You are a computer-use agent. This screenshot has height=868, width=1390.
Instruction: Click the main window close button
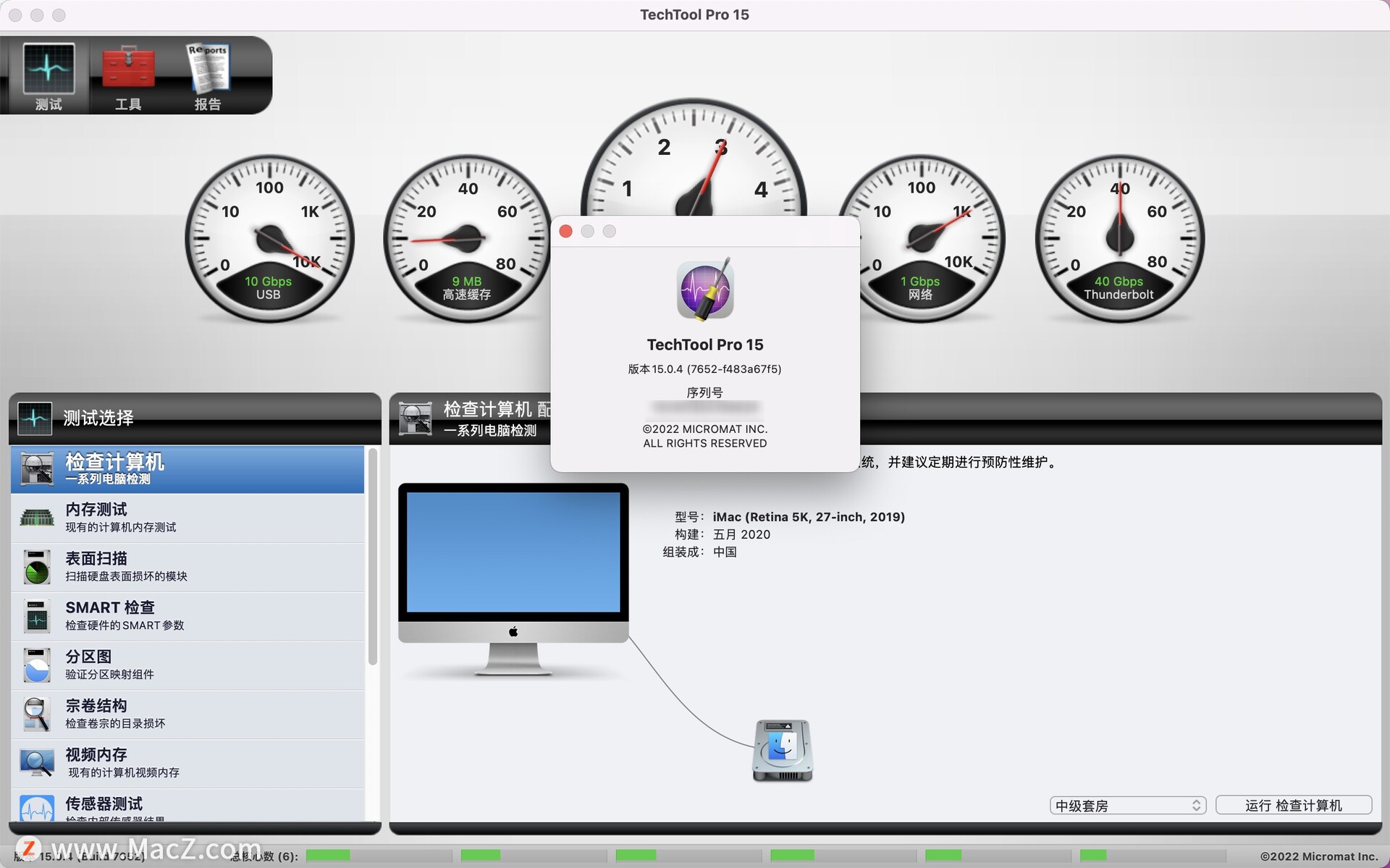[x=15, y=15]
